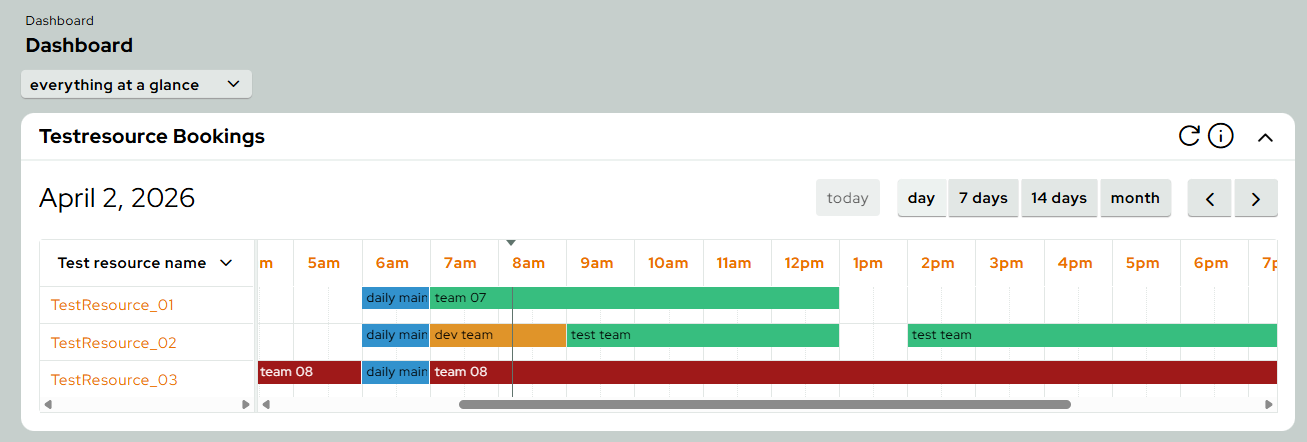Click the current time marker triangle
Viewport: 1307px width, 442px height.
(x=511, y=243)
